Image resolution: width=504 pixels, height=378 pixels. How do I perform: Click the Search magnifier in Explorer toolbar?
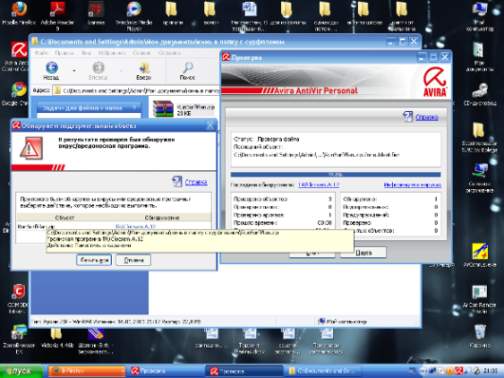pyautogui.click(x=187, y=71)
